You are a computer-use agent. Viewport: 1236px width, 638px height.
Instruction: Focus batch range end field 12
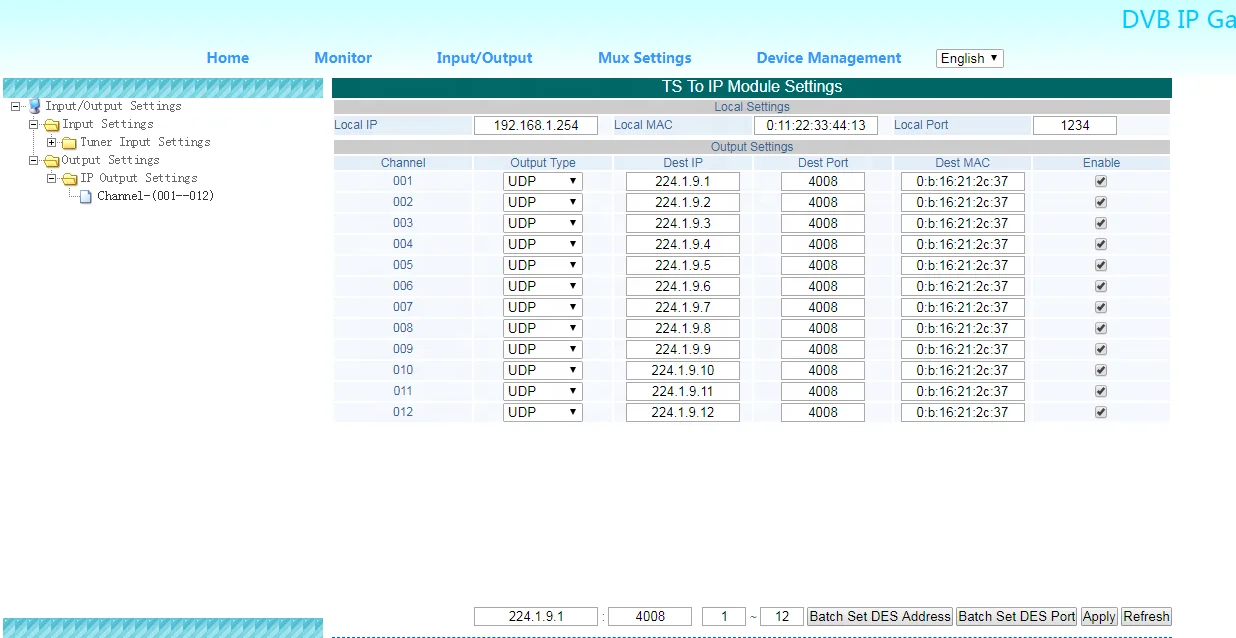782,616
